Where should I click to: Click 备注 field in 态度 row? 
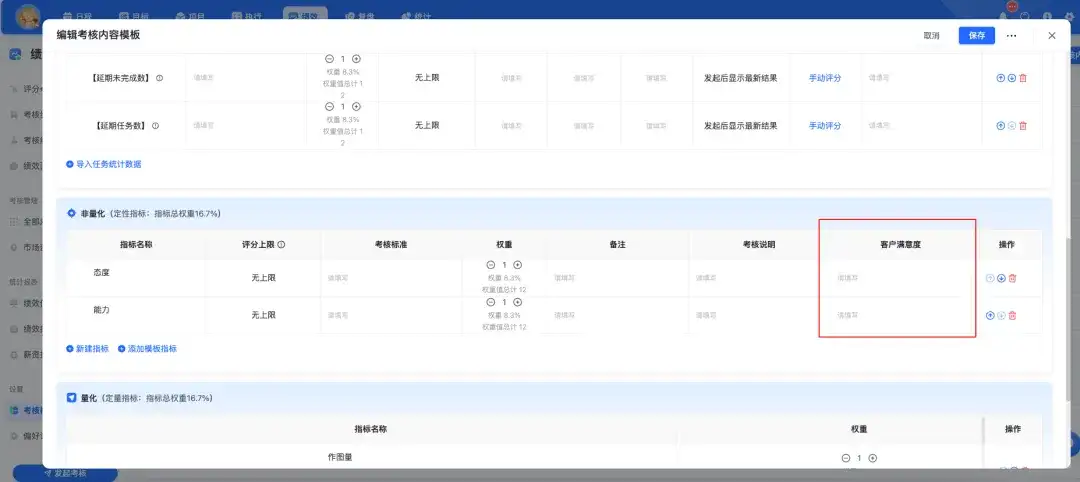click(x=618, y=278)
